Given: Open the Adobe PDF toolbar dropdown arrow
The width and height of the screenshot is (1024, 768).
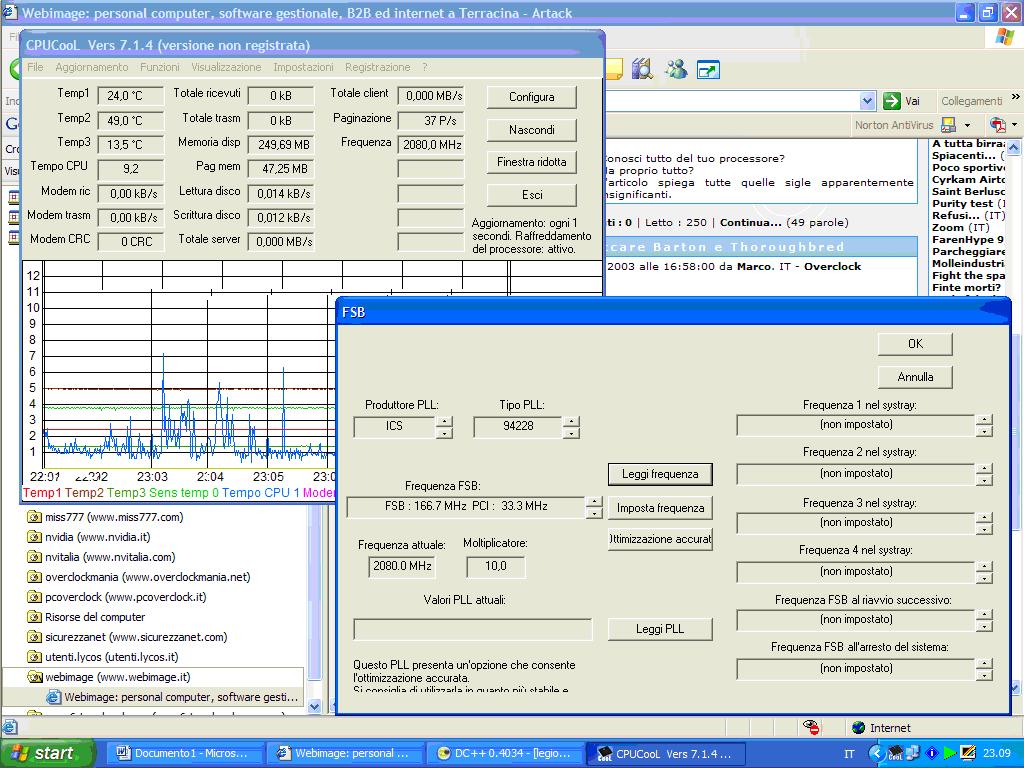Looking at the screenshot, I should click(x=1014, y=125).
